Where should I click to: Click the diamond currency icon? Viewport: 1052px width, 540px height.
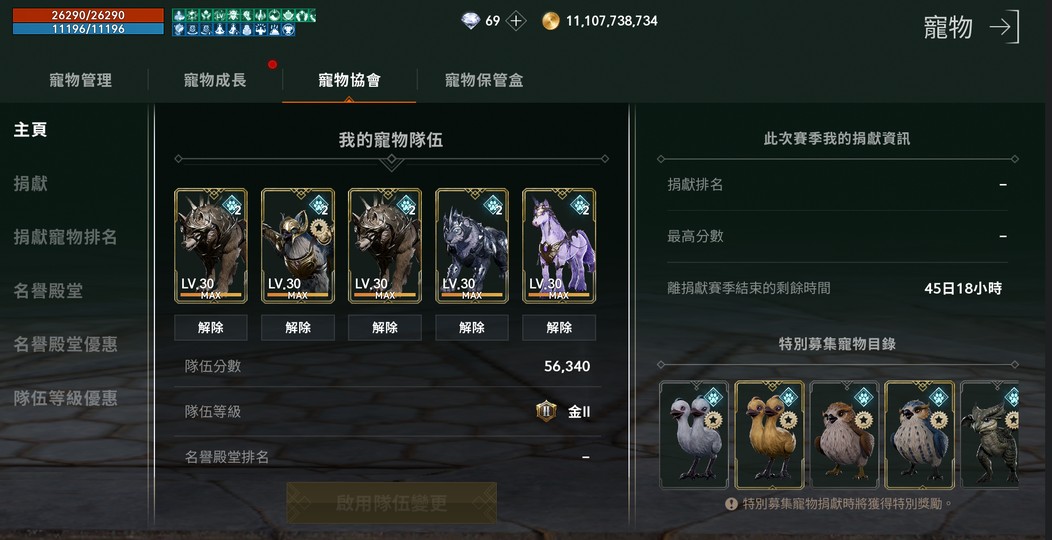tap(471, 21)
